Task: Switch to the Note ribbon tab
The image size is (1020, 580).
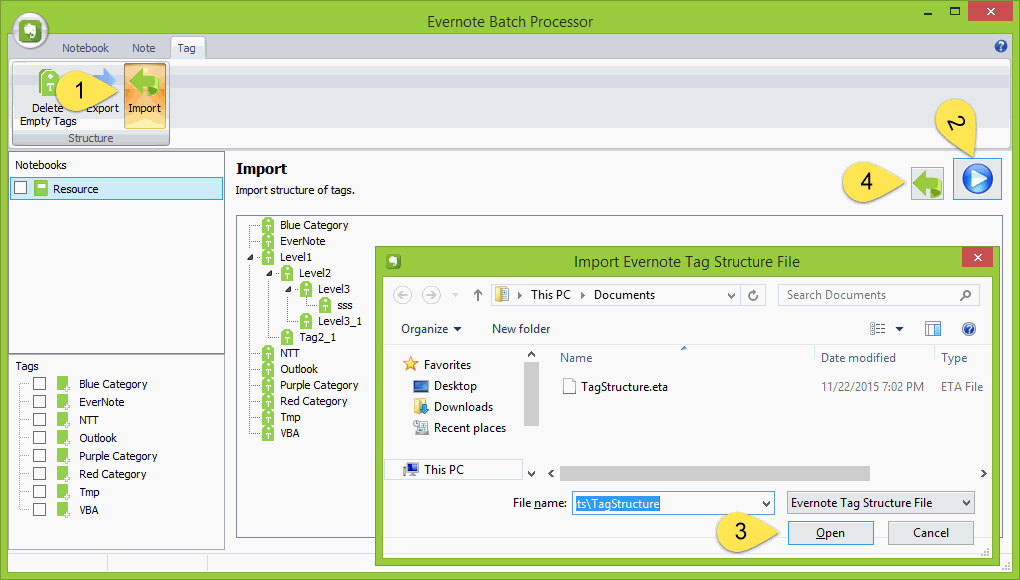Action: coord(144,48)
